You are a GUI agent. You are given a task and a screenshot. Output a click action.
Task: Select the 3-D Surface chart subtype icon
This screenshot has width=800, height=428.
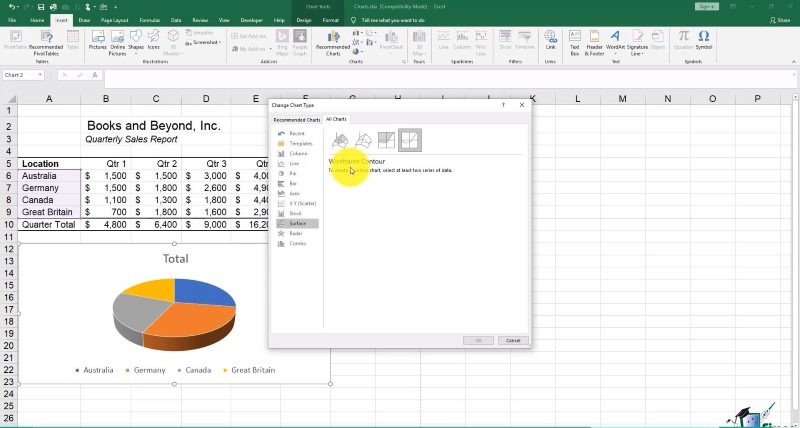point(340,140)
